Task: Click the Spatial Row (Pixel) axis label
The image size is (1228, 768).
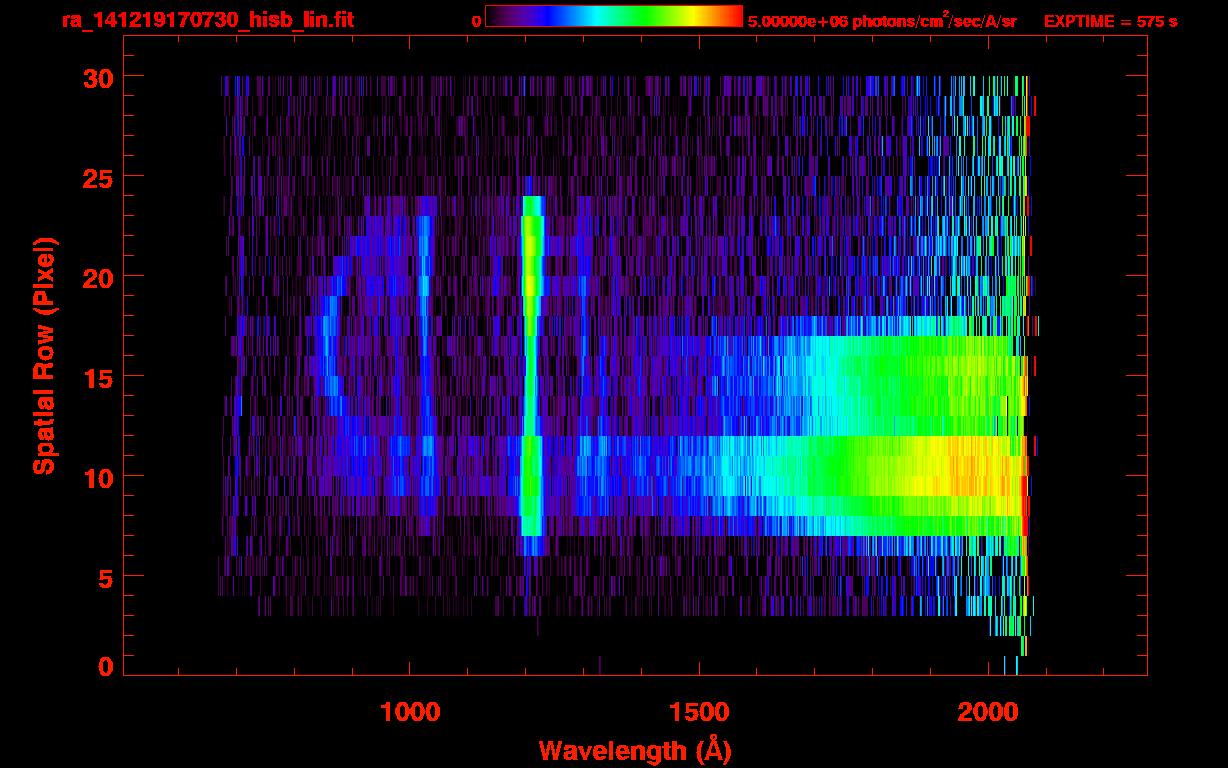Action: pos(44,355)
